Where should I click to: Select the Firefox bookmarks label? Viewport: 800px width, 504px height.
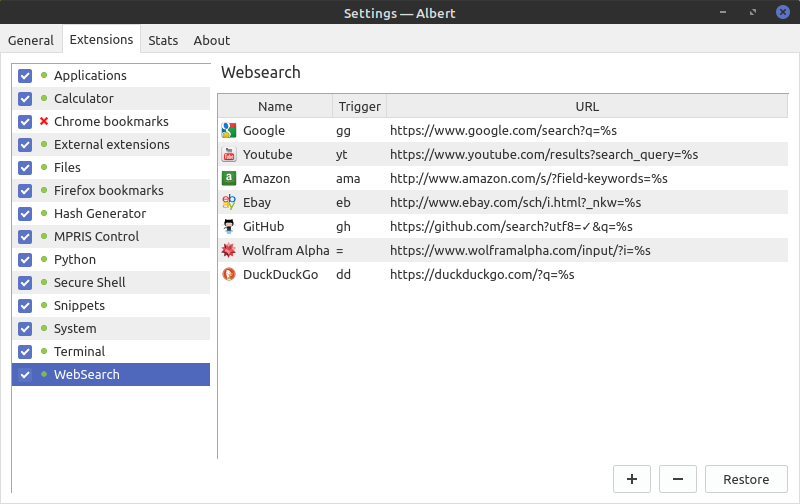(x=109, y=190)
